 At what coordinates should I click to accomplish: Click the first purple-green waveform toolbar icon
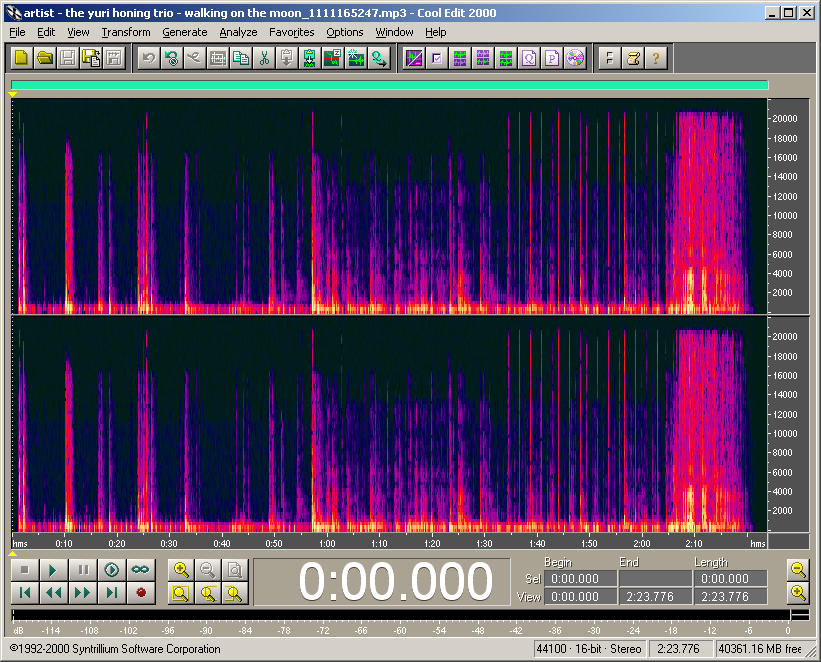(460, 58)
